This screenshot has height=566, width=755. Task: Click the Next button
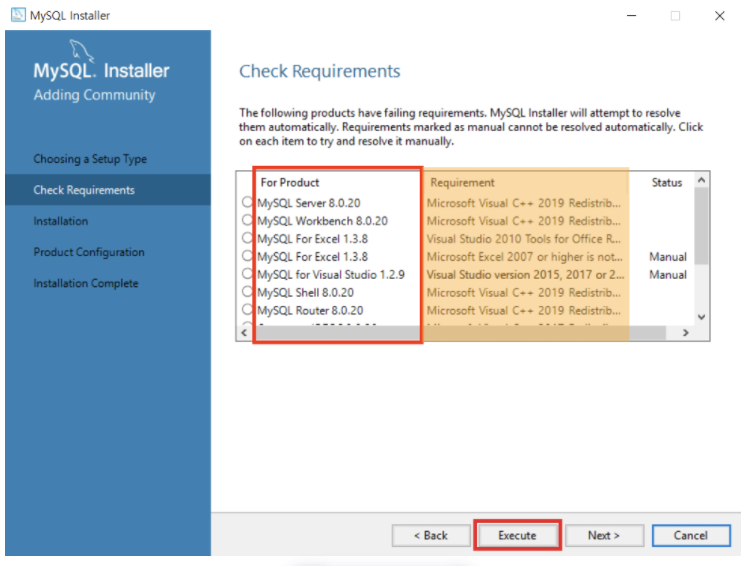(604, 535)
